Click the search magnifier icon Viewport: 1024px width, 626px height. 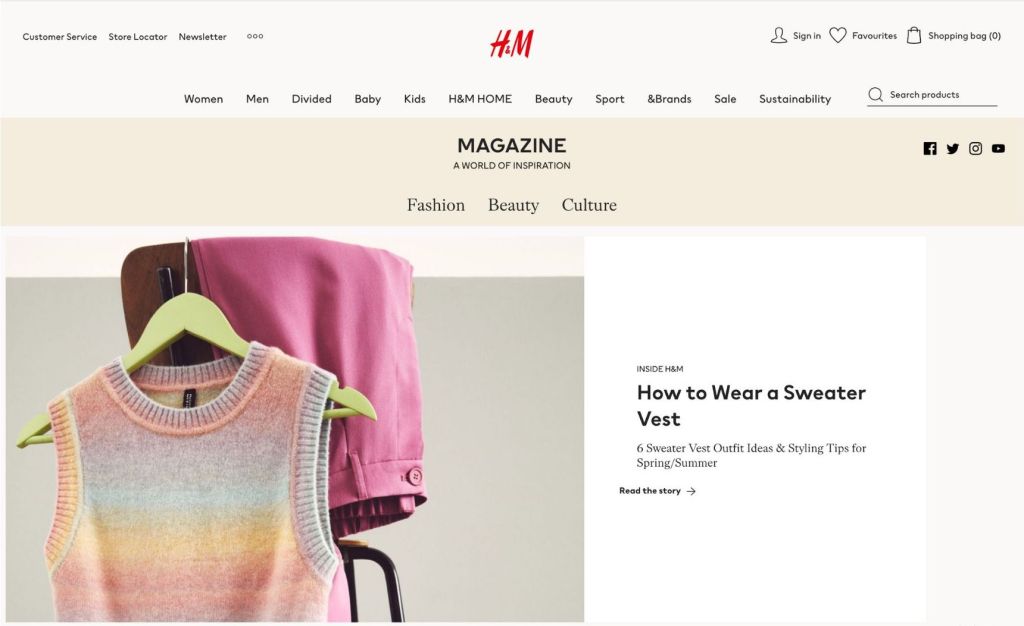tap(876, 95)
